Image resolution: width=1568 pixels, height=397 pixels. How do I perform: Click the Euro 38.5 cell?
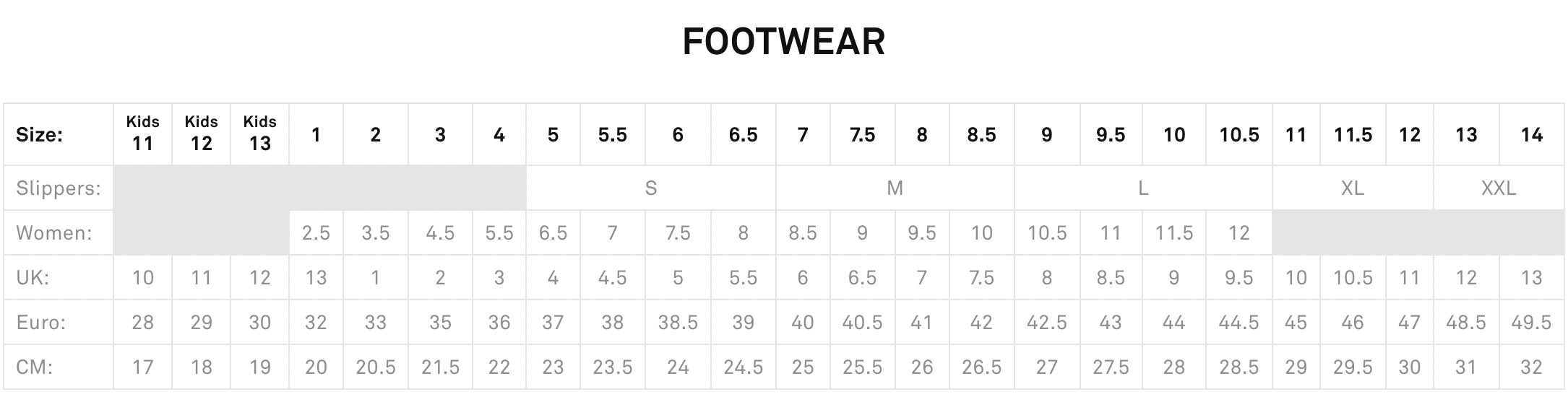coord(678,323)
